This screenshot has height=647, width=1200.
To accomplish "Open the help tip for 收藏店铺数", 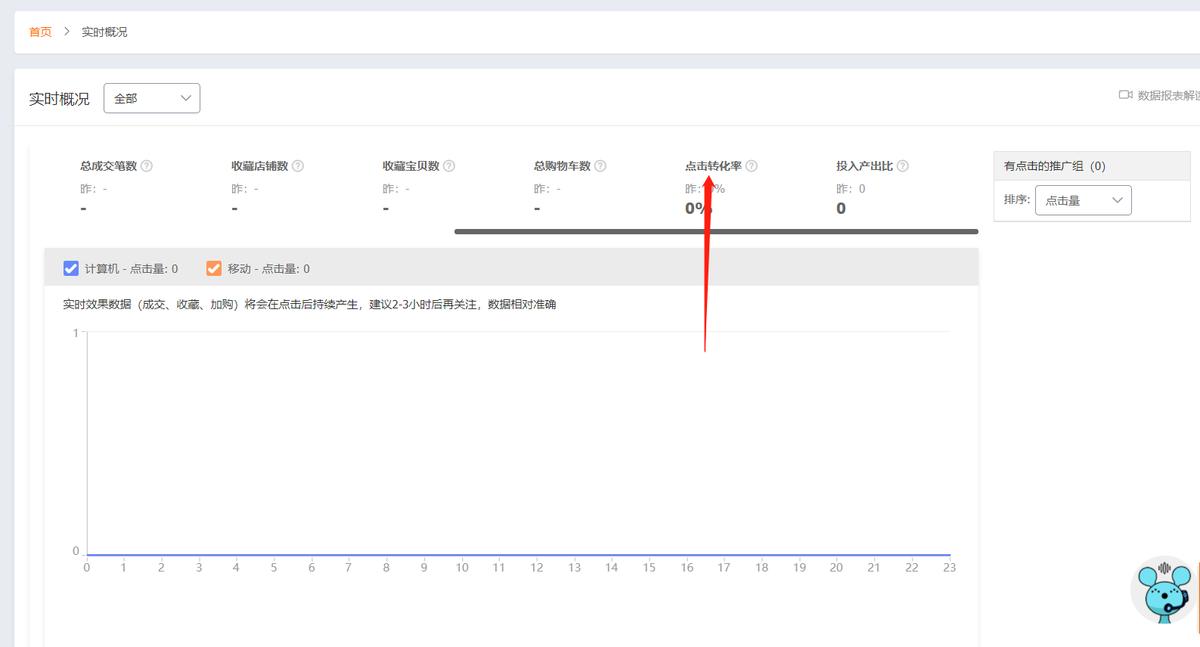I will (x=297, y=165).
